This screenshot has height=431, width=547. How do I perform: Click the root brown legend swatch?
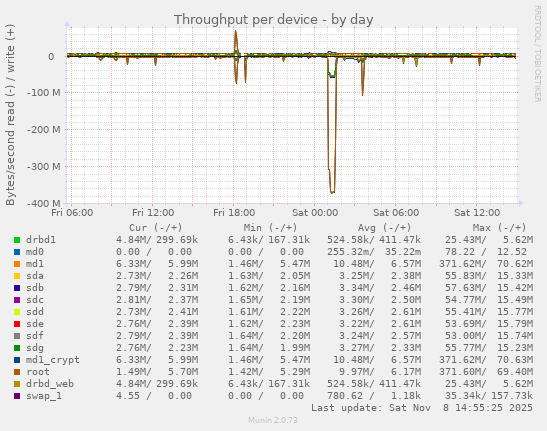pyautogui.click(x=17, y=372)
